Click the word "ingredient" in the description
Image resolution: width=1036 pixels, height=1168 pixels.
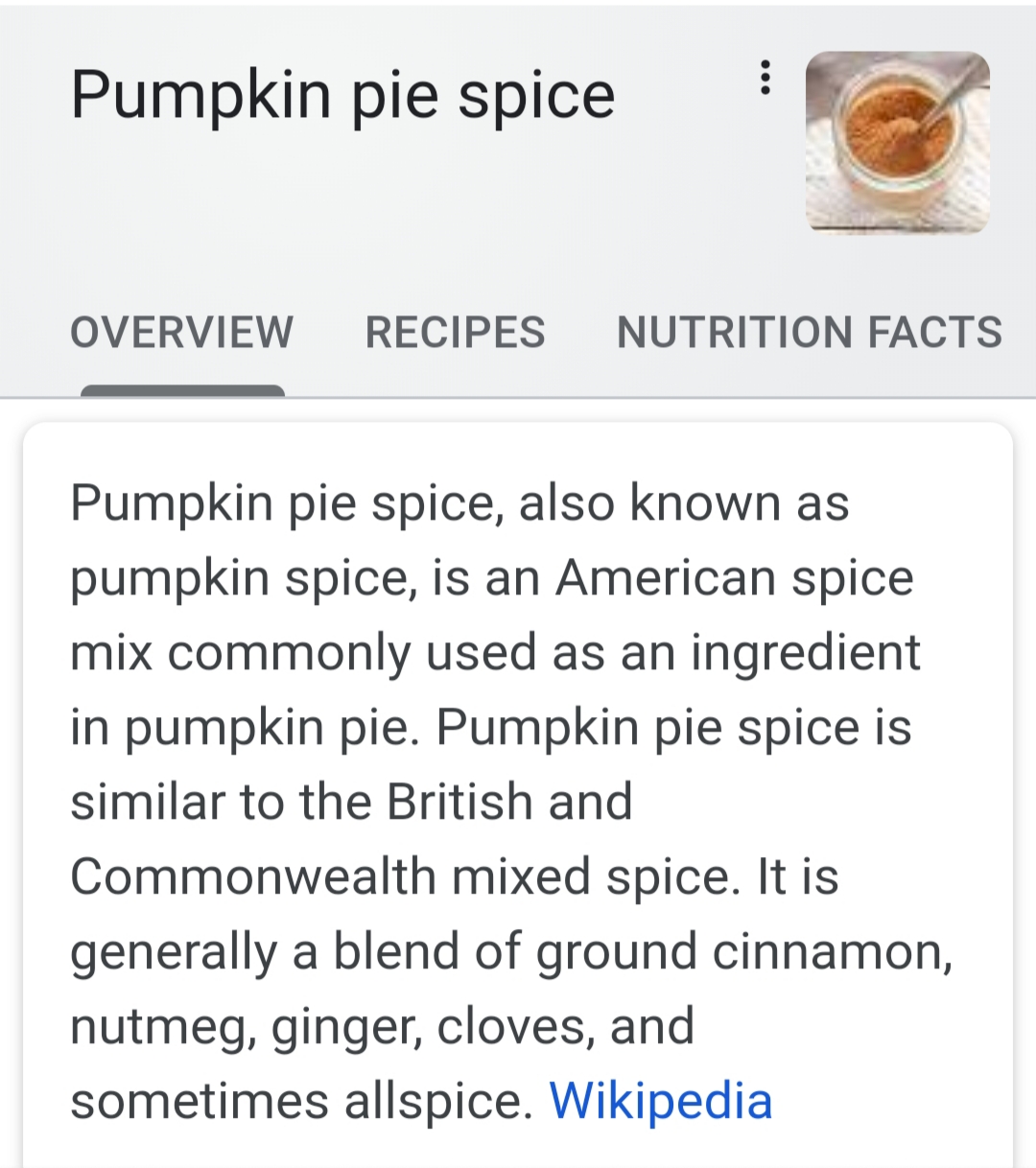(806, 653)
